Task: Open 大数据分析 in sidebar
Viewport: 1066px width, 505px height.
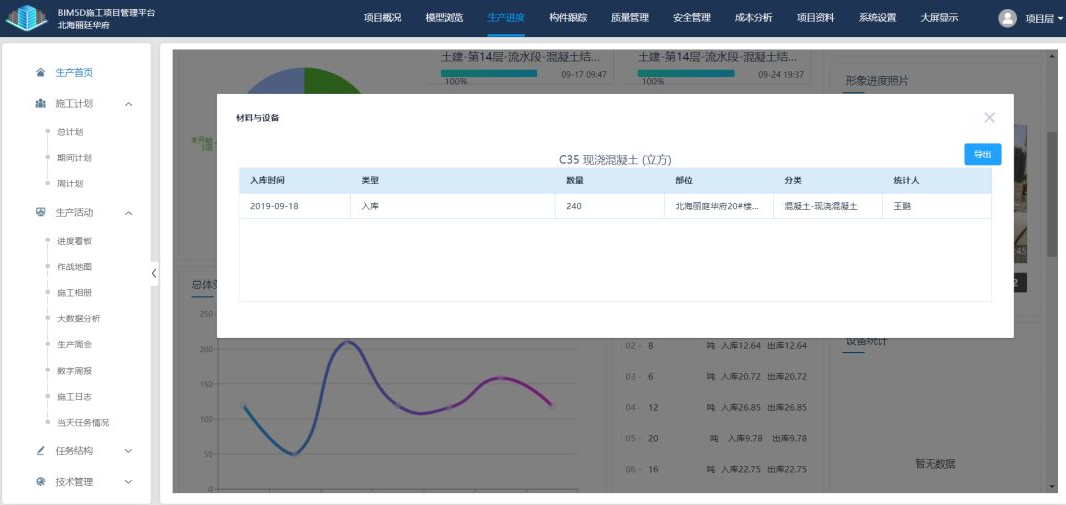Action: coord(79,318)
